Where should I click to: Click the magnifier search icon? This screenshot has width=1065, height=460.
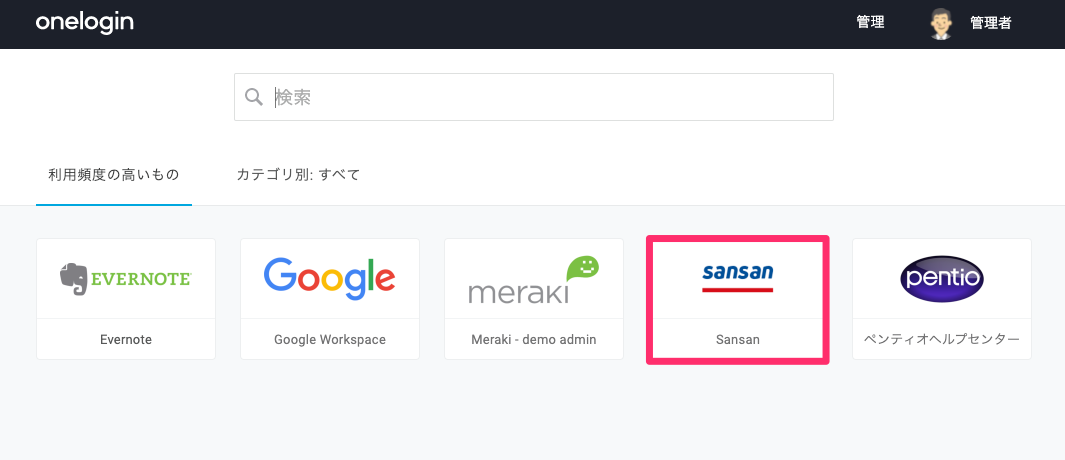click(254, 96)
